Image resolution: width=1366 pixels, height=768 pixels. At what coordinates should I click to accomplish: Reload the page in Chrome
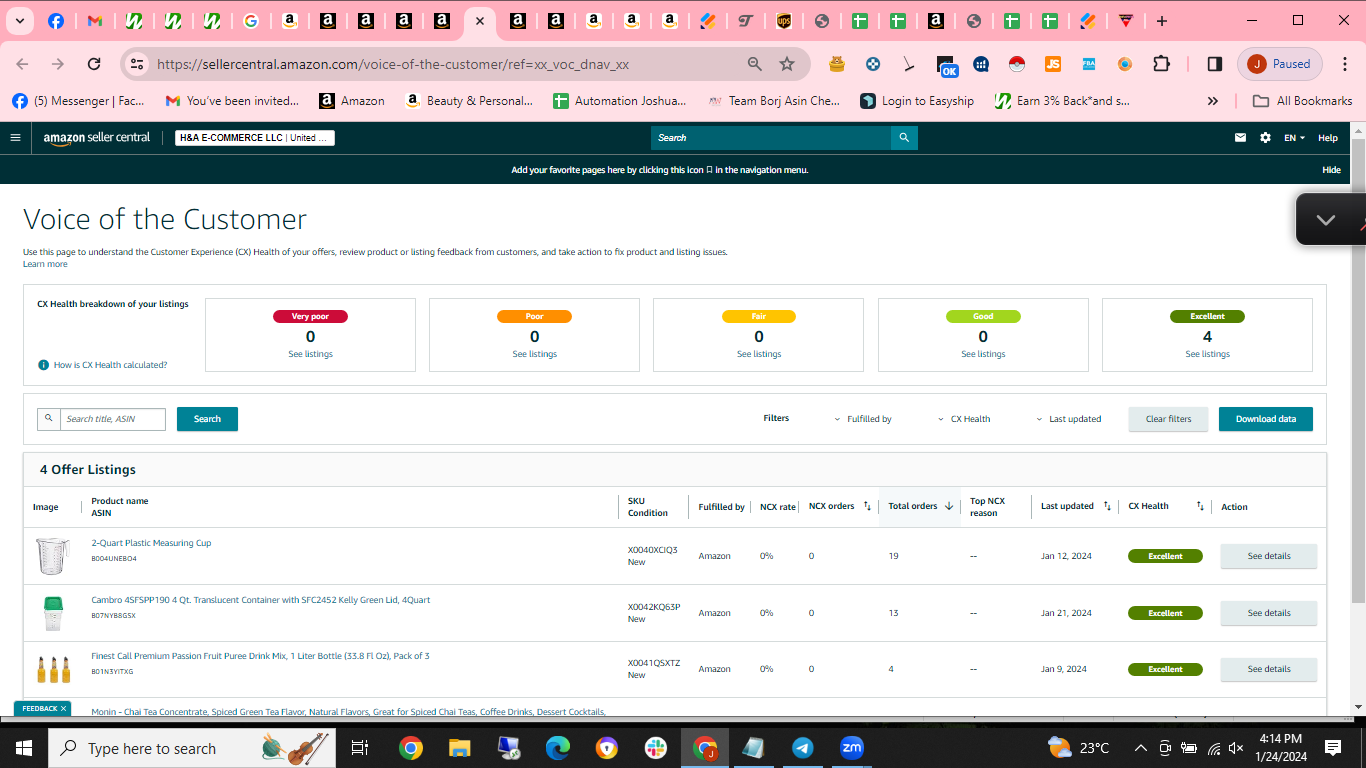(x=94, y=64)
